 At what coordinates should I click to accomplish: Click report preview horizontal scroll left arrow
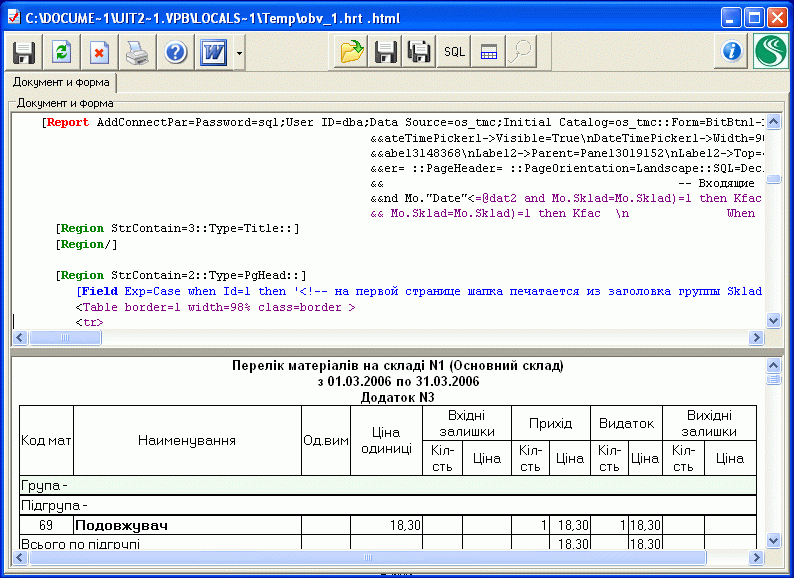click(x=20, y=558)
